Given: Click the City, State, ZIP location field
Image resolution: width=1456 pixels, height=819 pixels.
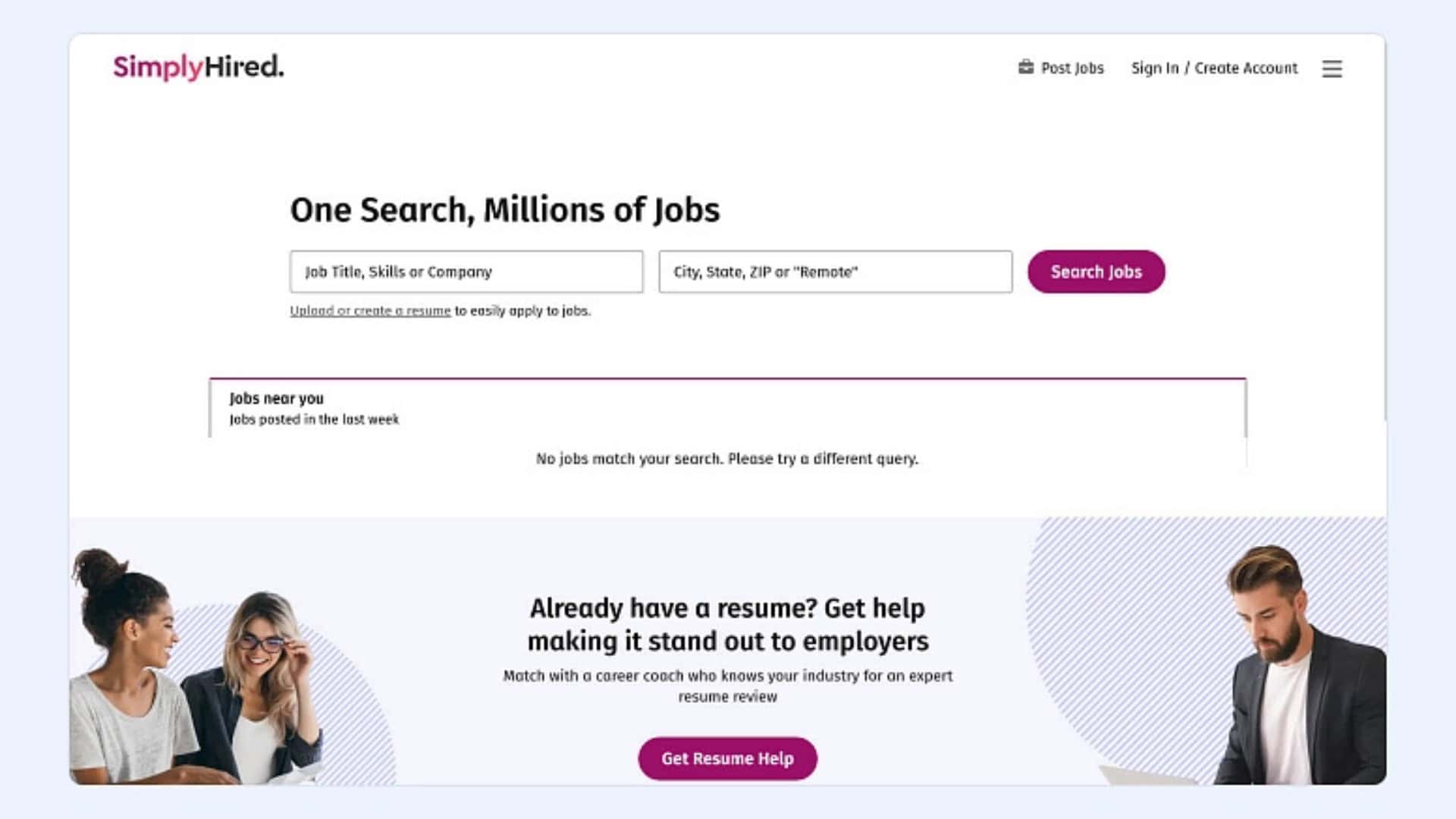Looking at the screenshot, I should click(x=835, y=271).
